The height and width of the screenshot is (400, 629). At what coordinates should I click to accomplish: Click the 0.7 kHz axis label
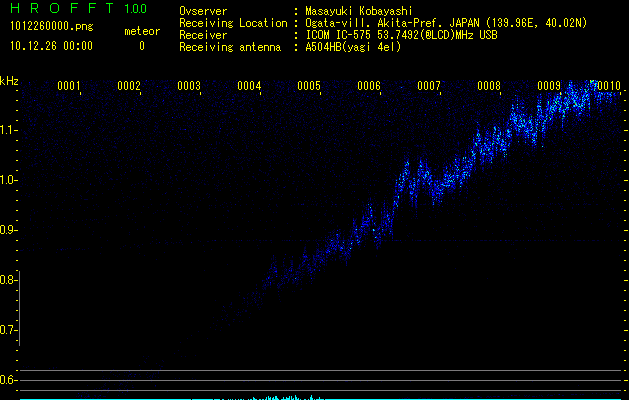[8, 330]
